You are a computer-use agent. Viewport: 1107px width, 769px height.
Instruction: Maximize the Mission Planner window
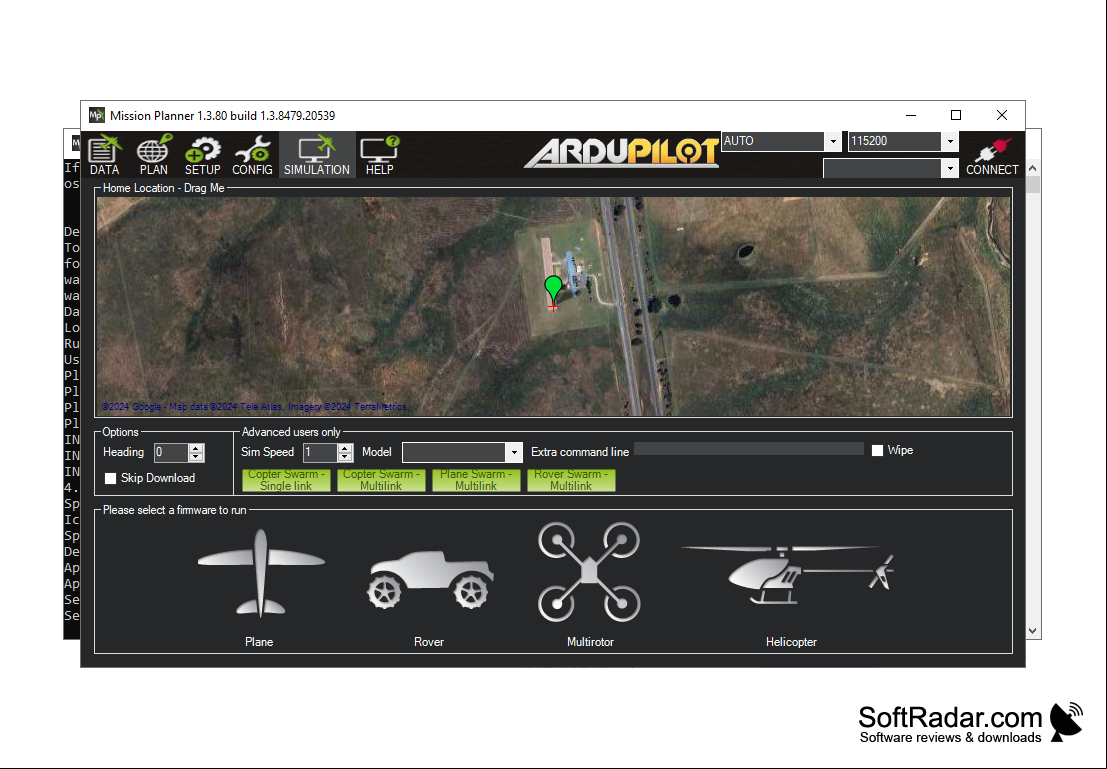[956, 115]
